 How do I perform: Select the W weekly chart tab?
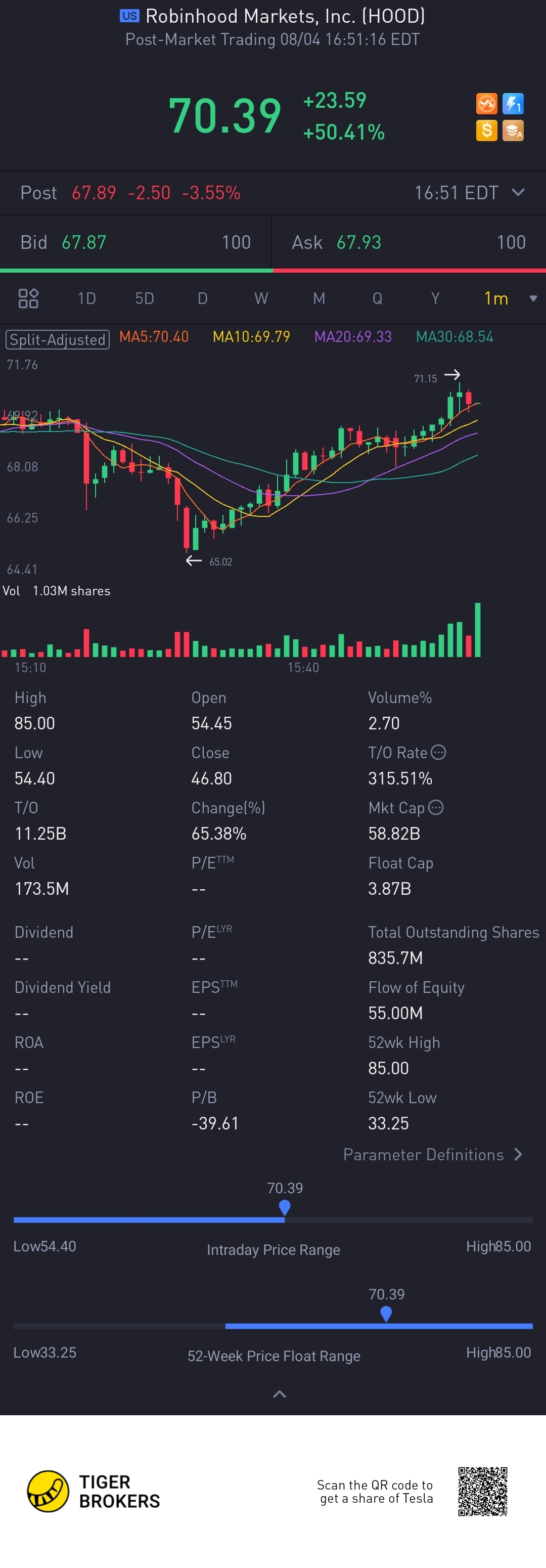(x=260, y=298)
